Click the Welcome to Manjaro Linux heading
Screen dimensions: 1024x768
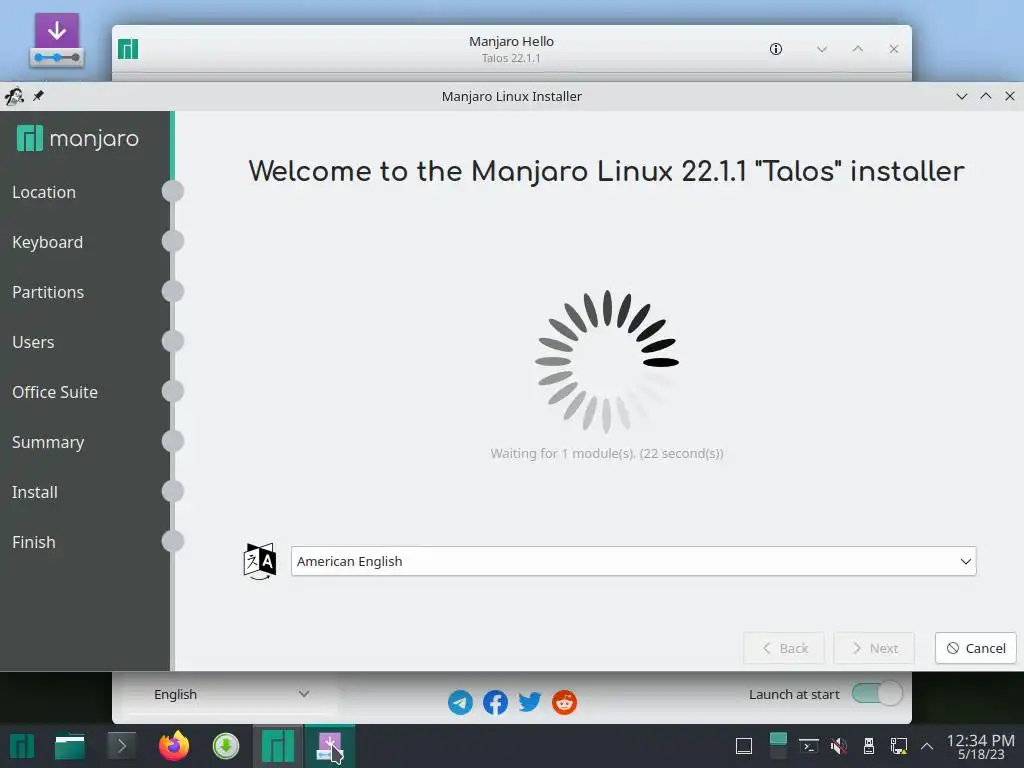tap(606, 172)
